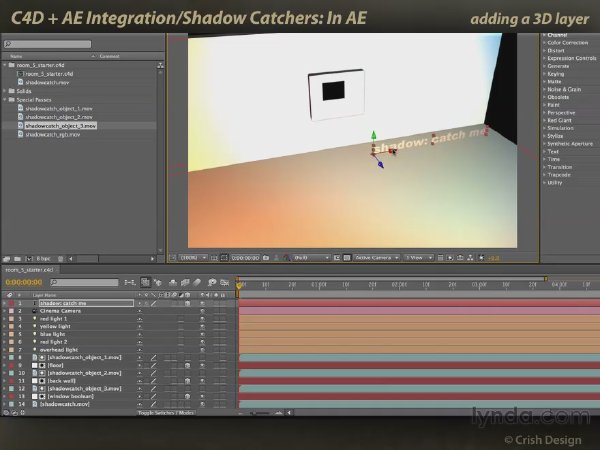Hide the blue light layer
Viewport: 600px width, 450px height.
[202, 334]
